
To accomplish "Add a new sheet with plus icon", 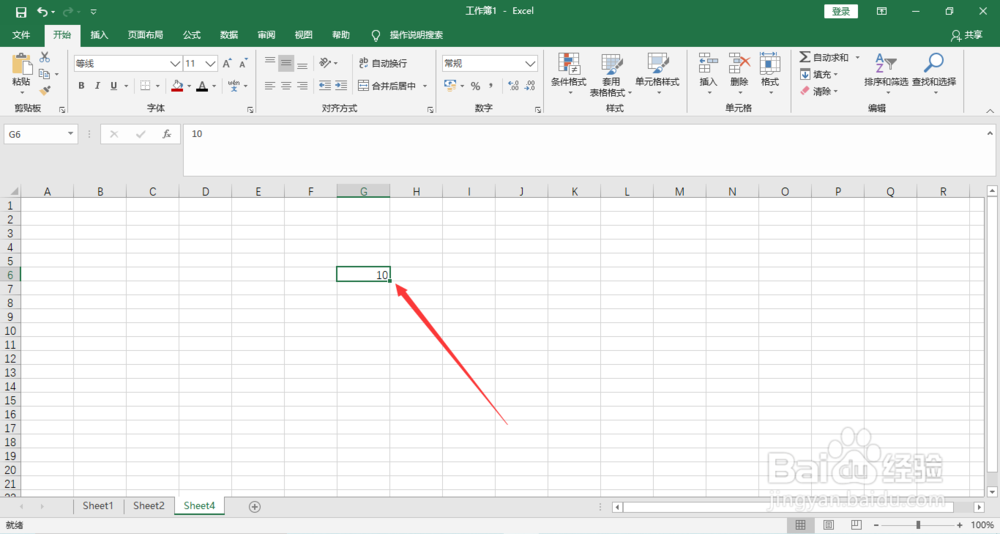I will coord(254,507).
